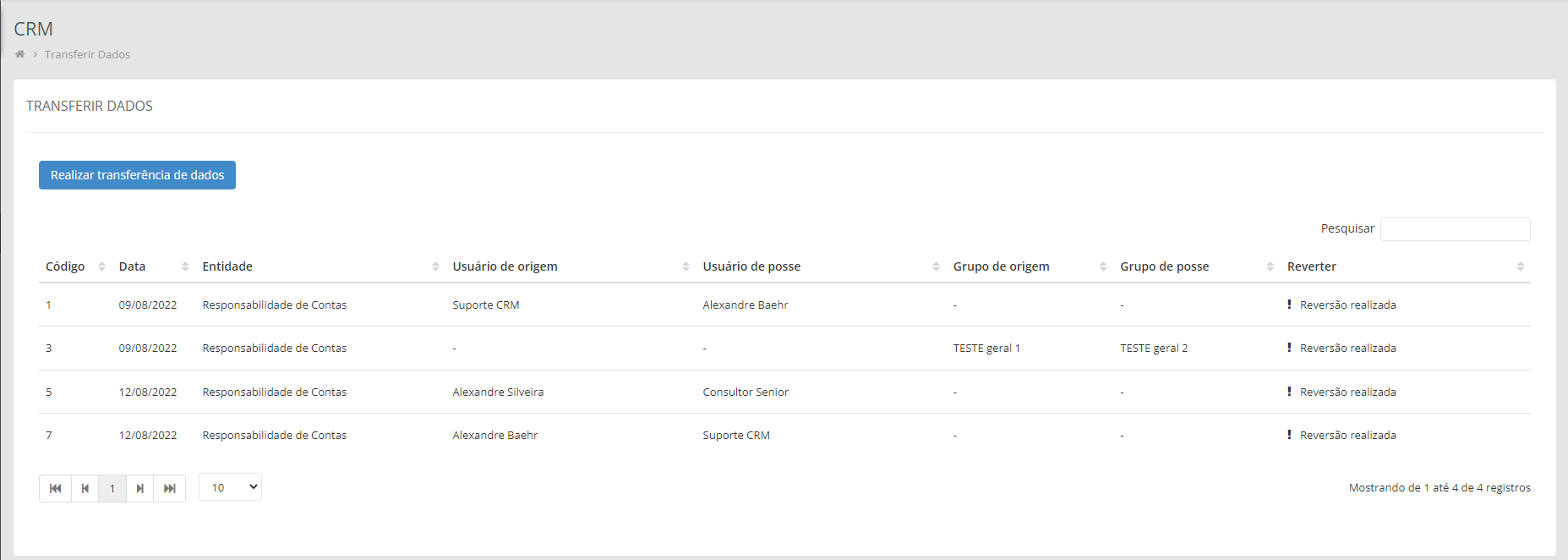Screen dimensions: 1568x560
Task: Select page 1 in pagination
Action: click(x=112, y=488)
